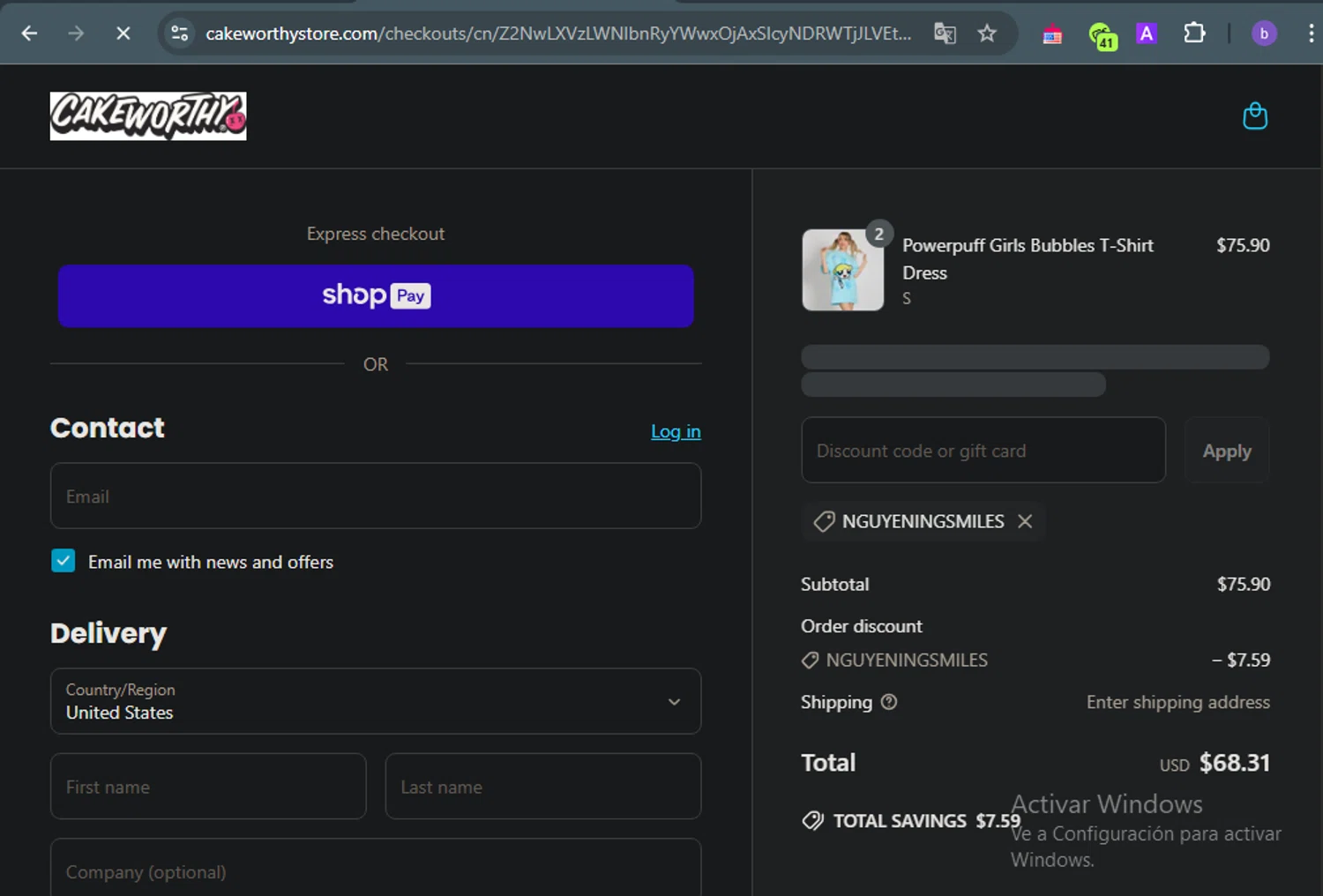Click the Log in link

click(x=676, y=431)
